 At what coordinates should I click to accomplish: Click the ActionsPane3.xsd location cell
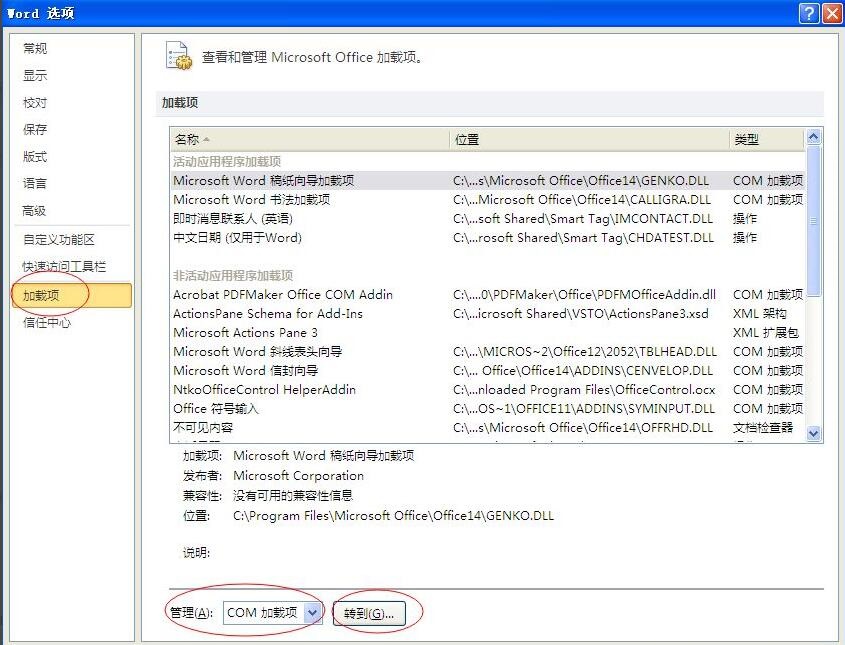pyautogui.click(x=581, y=314)
